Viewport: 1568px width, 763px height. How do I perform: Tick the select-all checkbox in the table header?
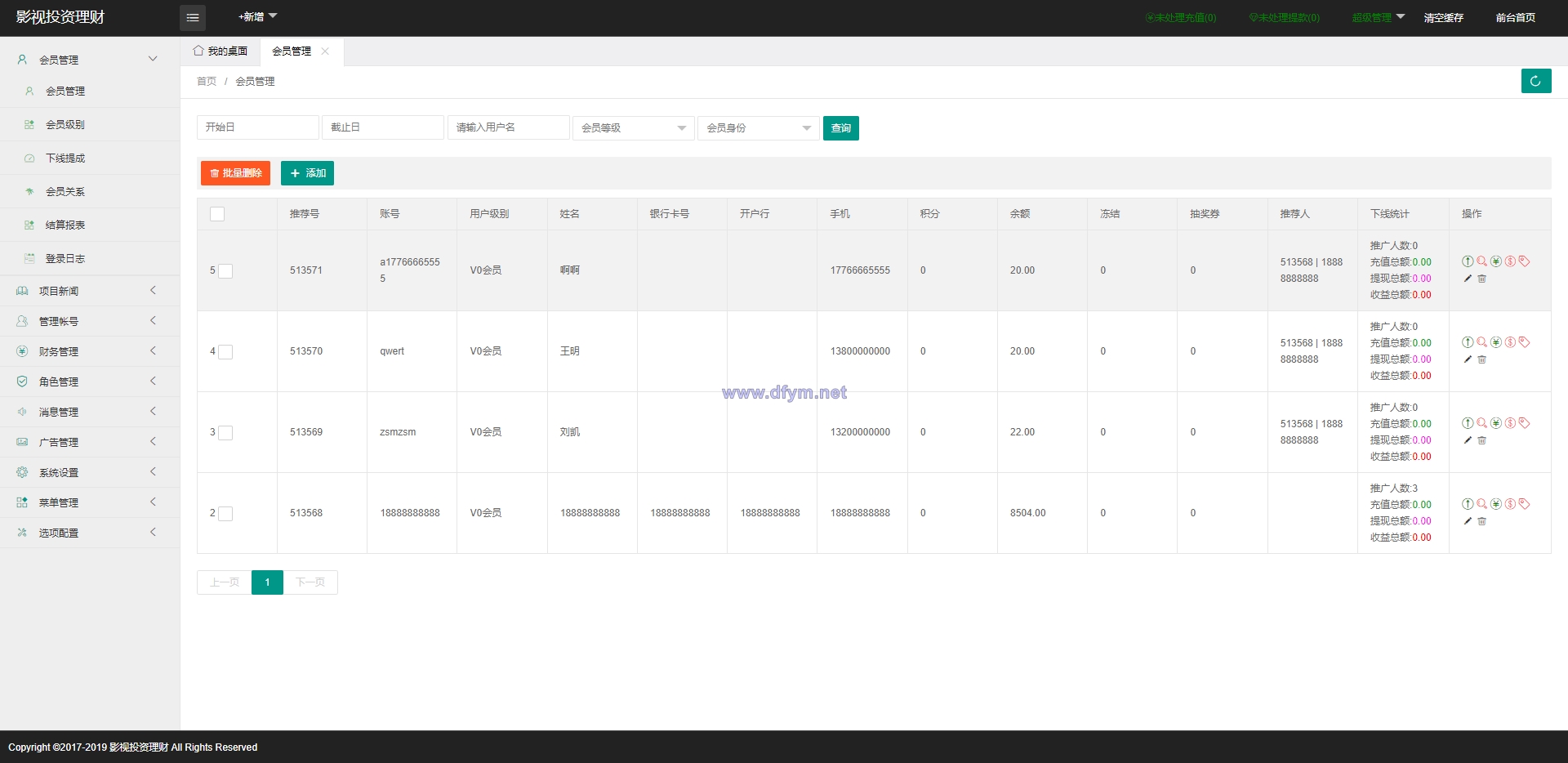point(217,214)
